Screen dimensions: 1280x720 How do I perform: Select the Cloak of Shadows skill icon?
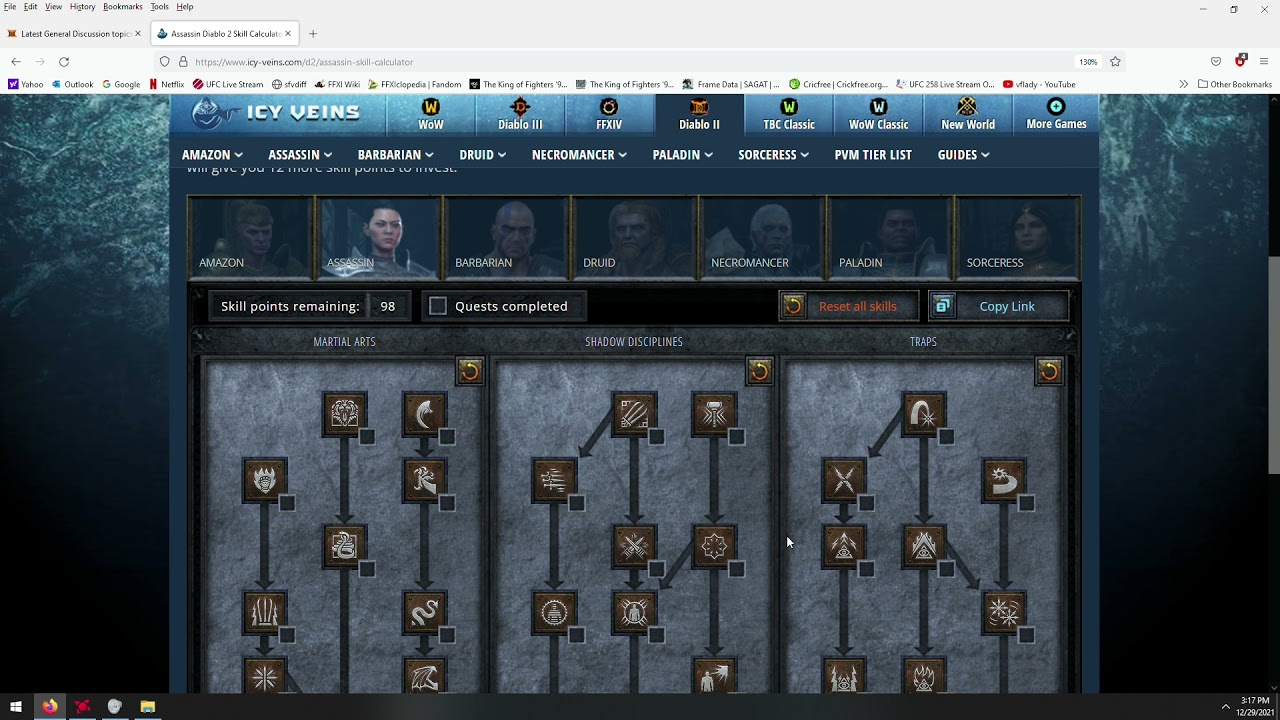(x=715, y=545)
